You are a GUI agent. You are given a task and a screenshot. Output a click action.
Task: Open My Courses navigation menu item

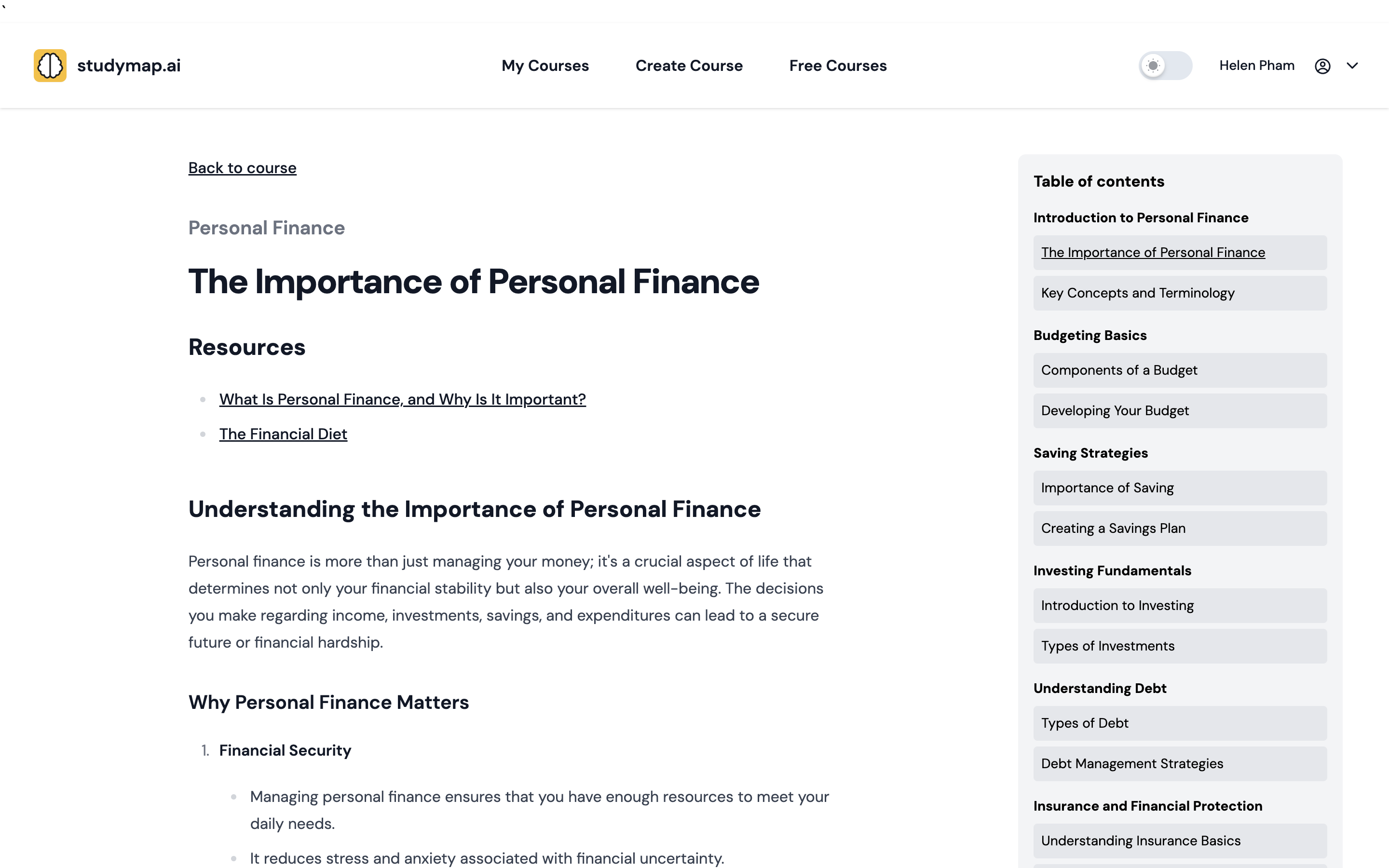click(x=545, y=65)
